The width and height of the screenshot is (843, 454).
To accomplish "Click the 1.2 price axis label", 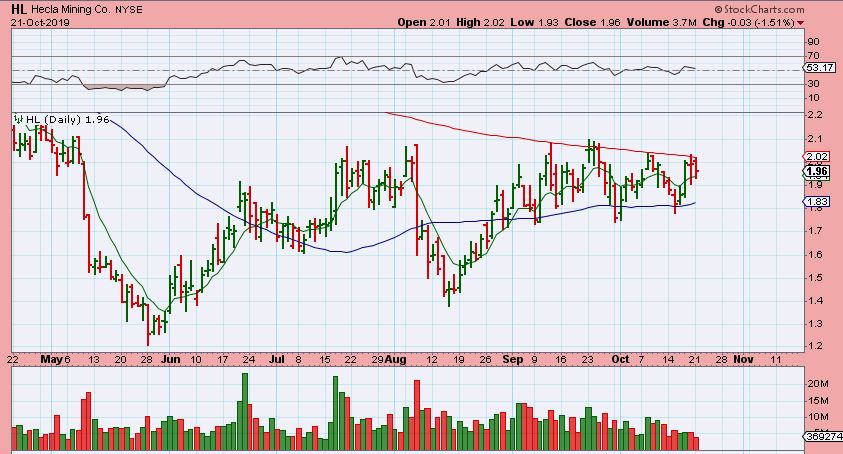I will (x=815, y=346).
